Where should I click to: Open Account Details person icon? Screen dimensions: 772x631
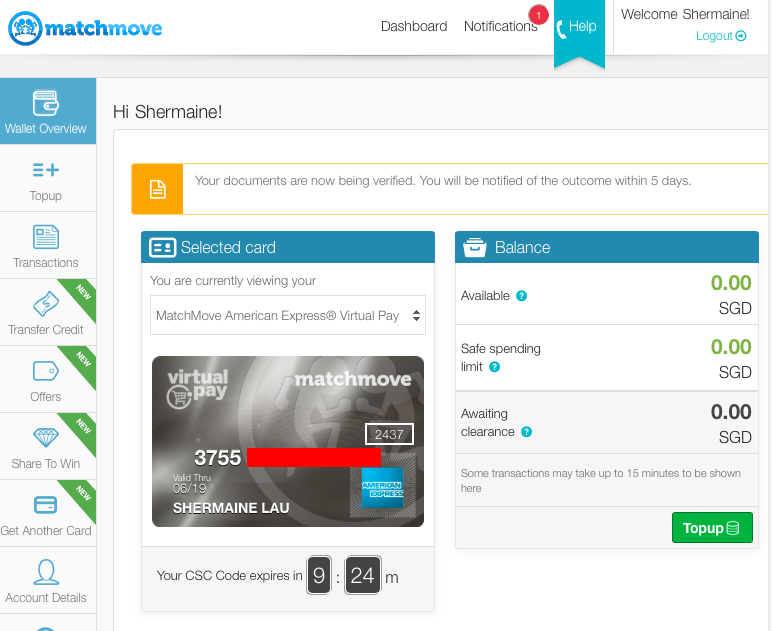click(x=46, y=572)
